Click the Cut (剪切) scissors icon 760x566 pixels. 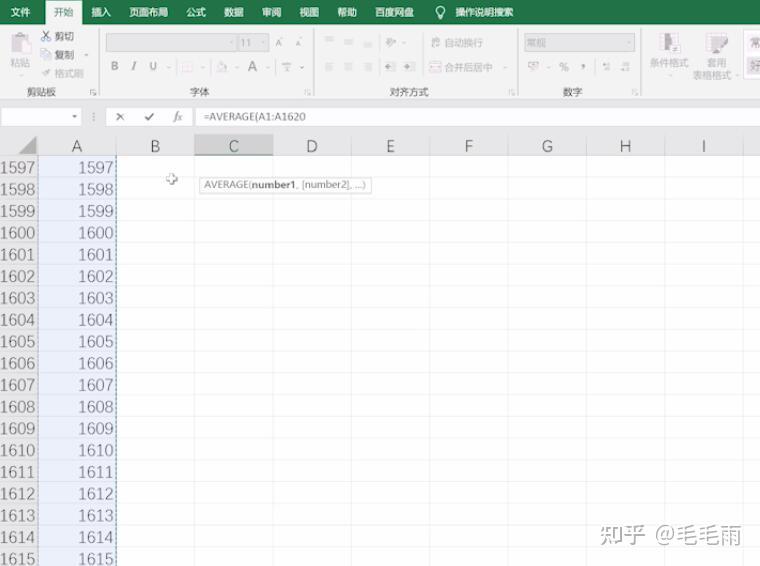46,36
